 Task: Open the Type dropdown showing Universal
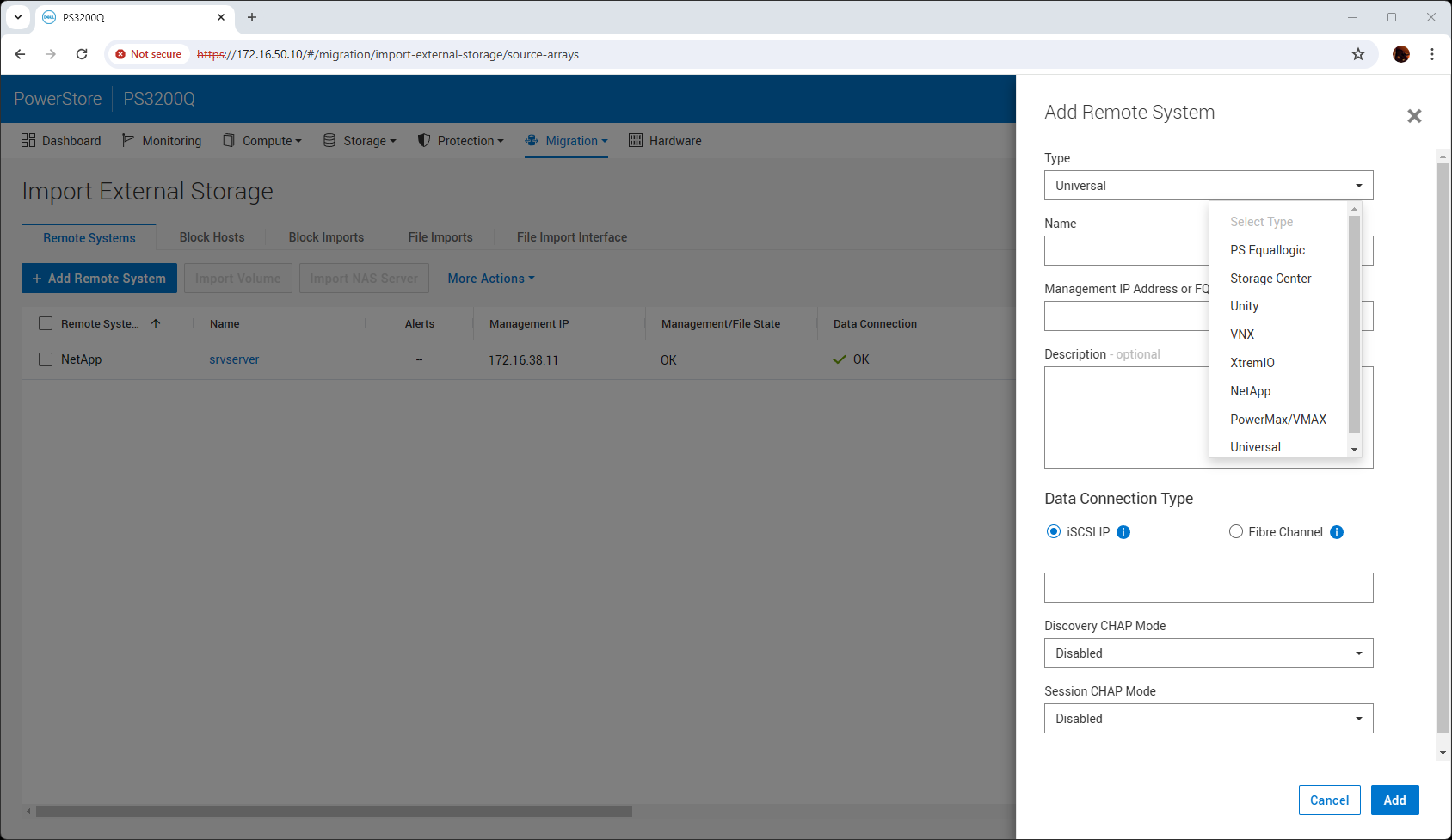[x=1209, y=186]
